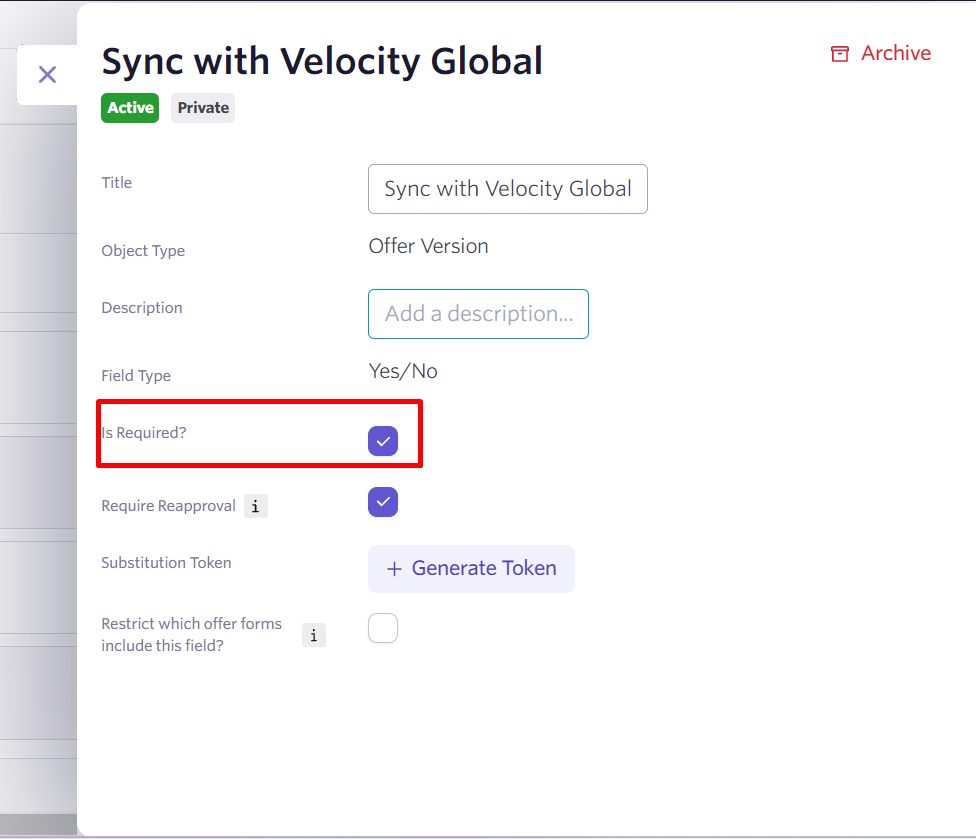Click the Yes/No field type value
Screen dimensions: 976x839
[403, 372]
